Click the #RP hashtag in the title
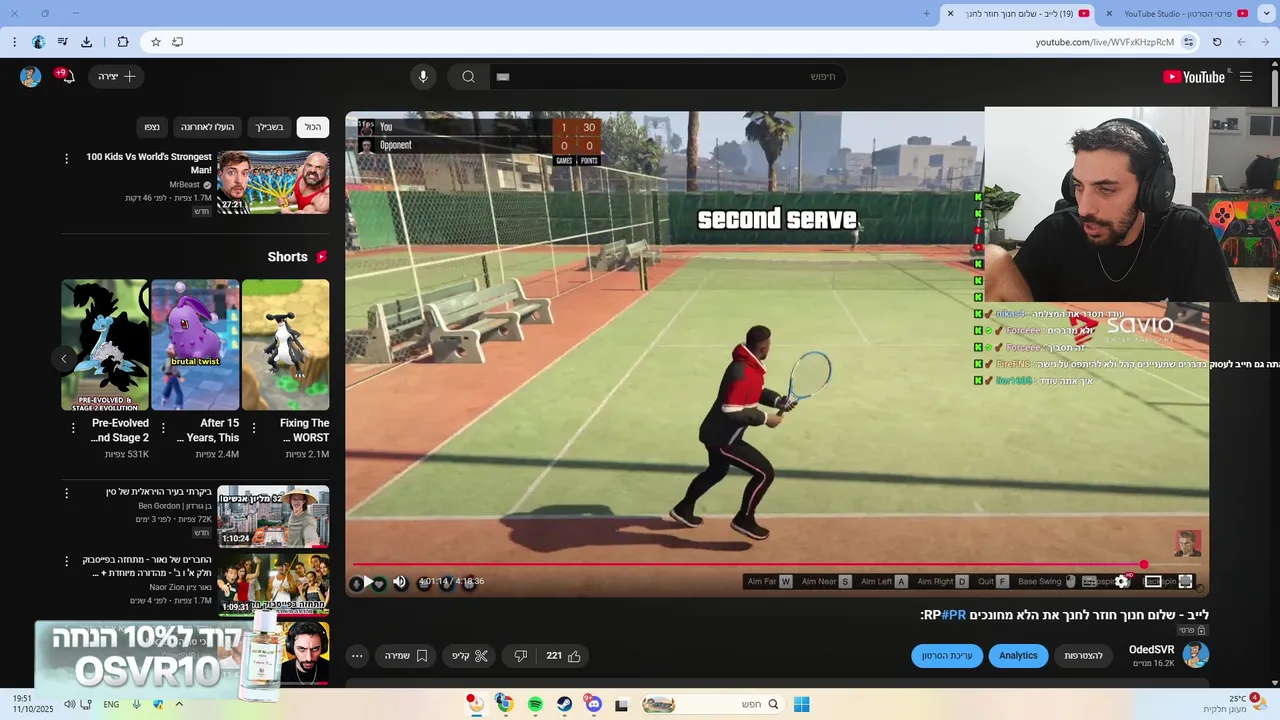1280x720 pixels. (954, 615)
